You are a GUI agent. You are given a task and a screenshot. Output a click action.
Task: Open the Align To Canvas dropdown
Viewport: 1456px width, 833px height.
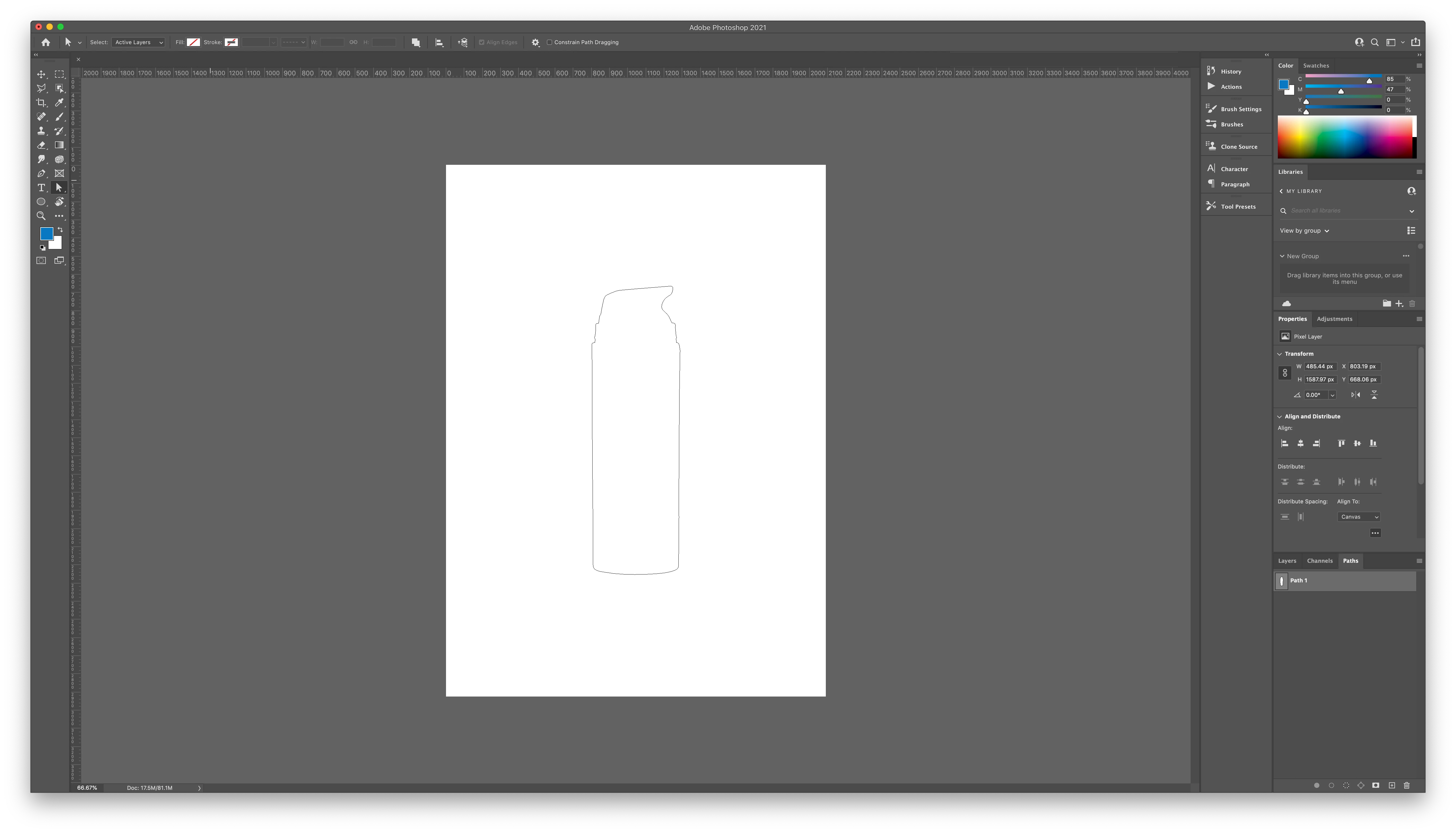pos(1359,517)
